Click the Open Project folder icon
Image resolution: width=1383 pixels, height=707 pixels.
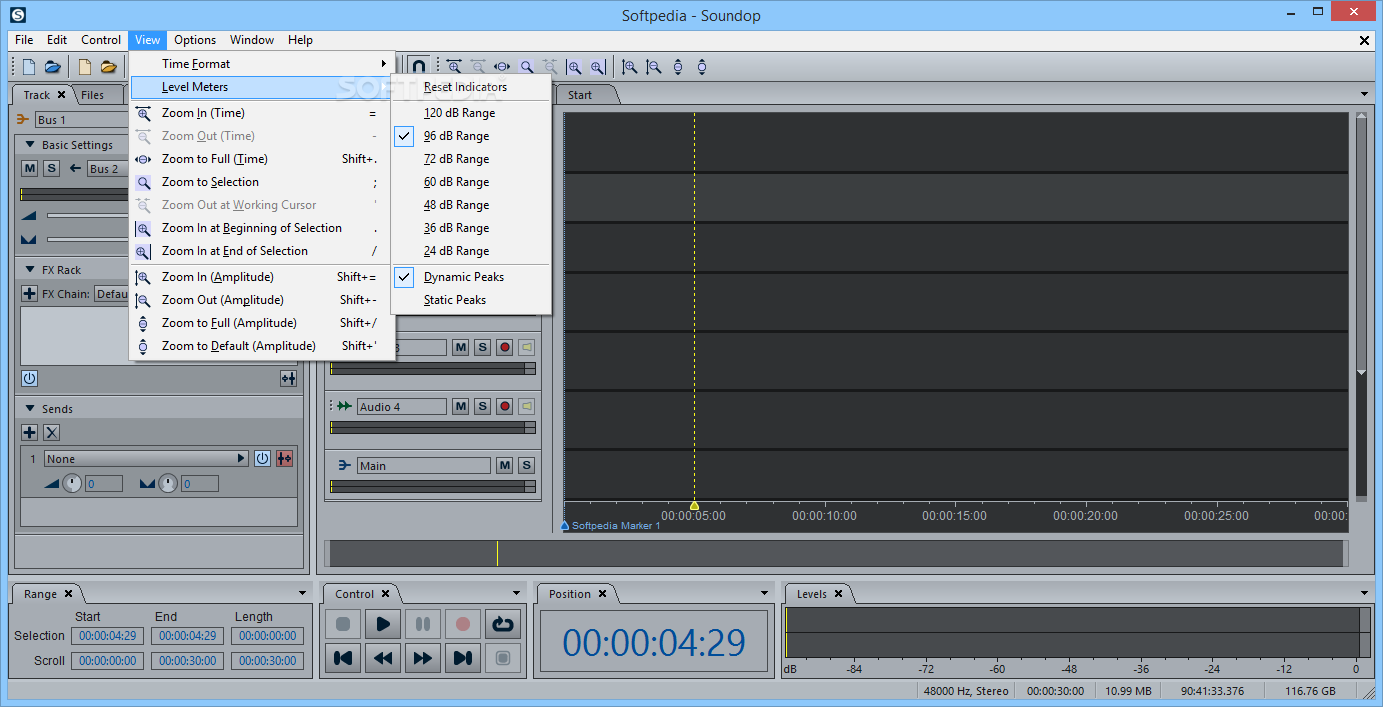pyautogui.click(x=109, y=67)
